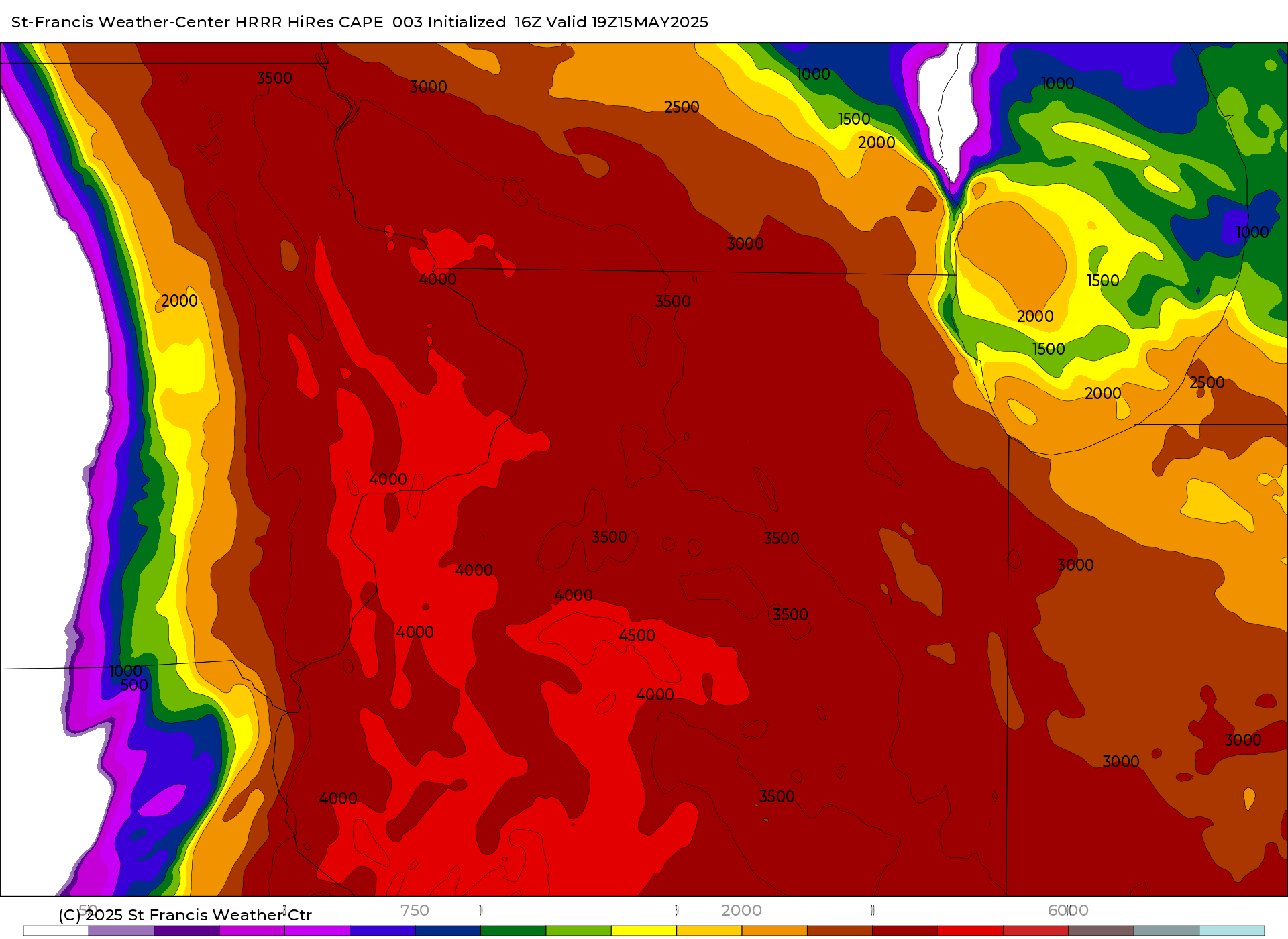
Task: Select the navy blue legend swatch
Action: coord(447,930)
